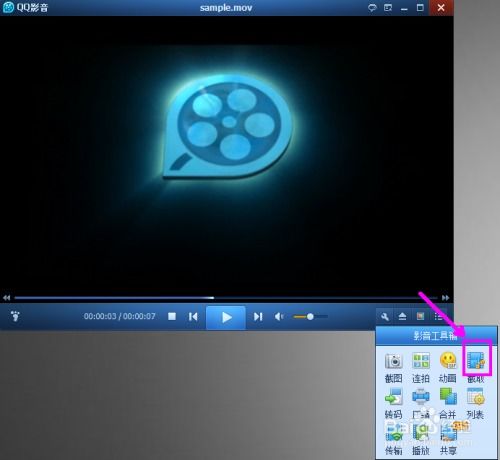Click the fast-forward arrows right of the progress bar
This screenshot has width=500, height=460.
tap(446, 298)
